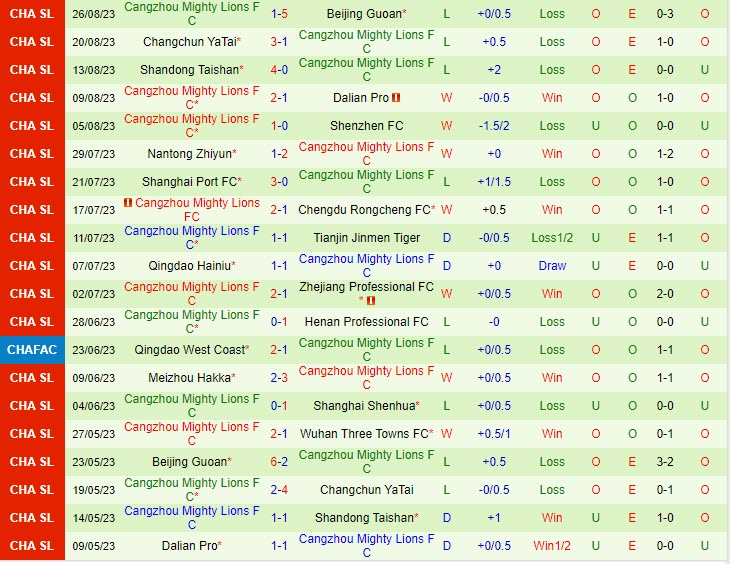Open the CHA SL league label on 26/08/23

tap(32, 14)
